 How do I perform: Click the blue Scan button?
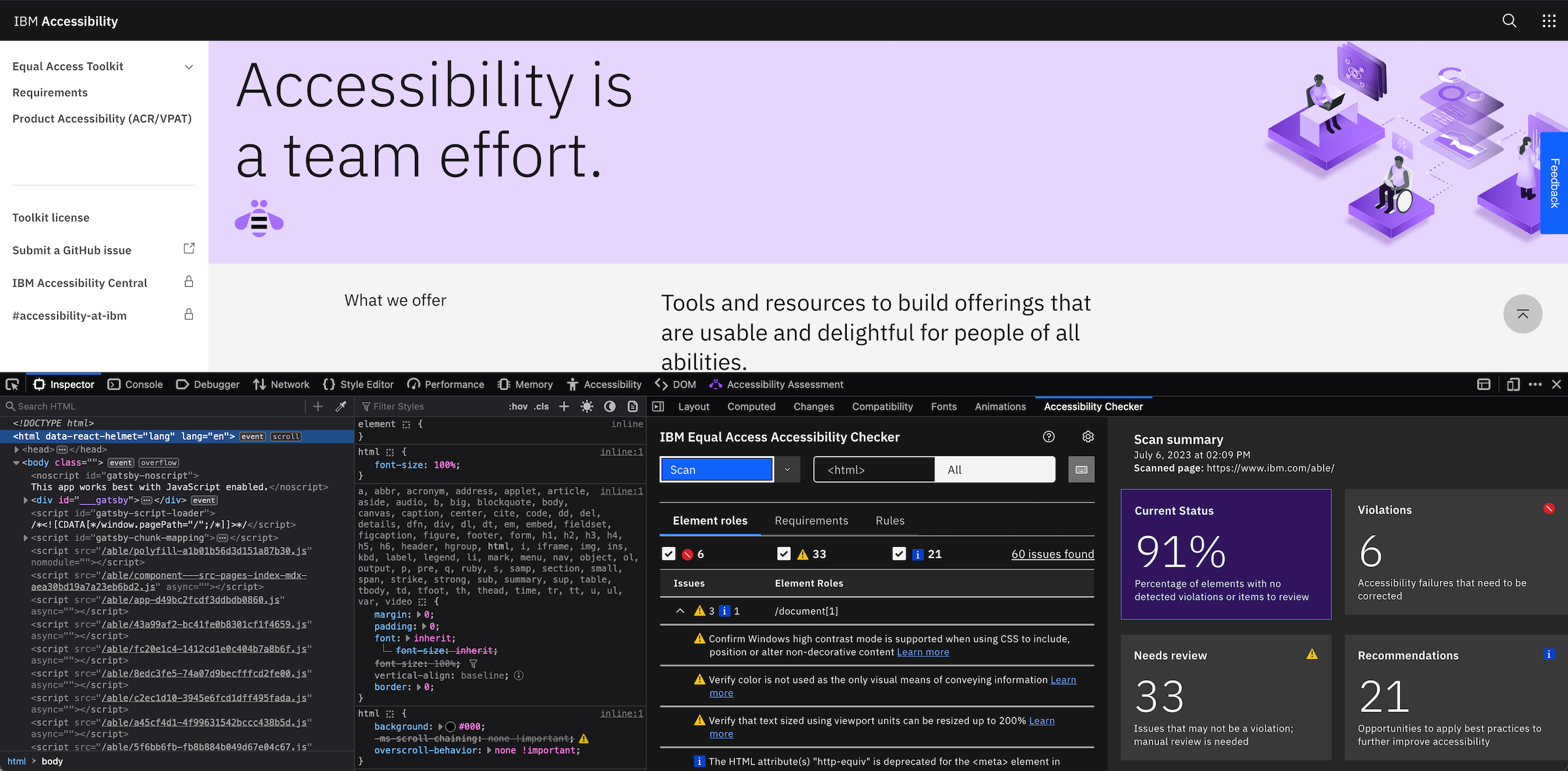click(x=717, y=469)
